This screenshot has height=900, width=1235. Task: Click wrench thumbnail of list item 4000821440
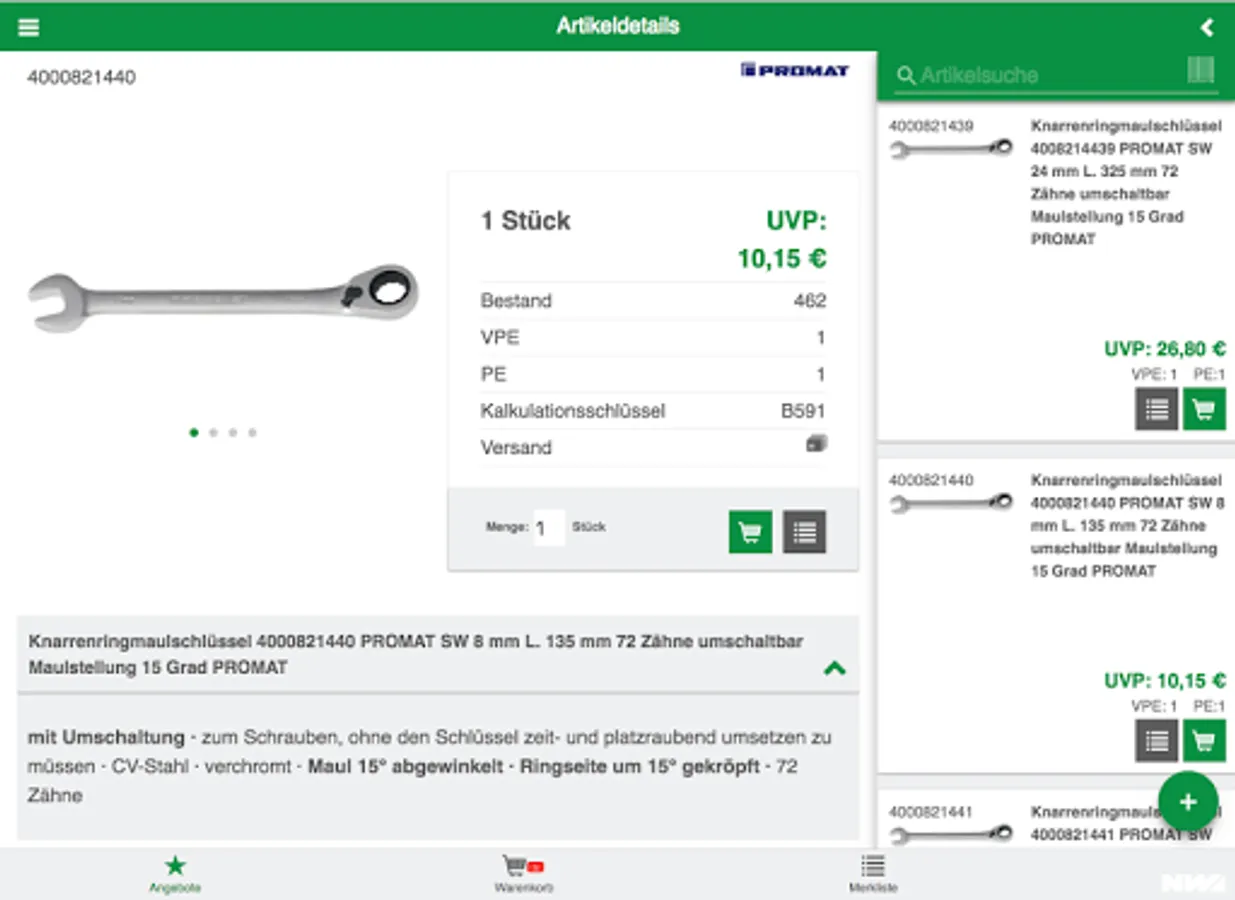click(x=951, y=503)
